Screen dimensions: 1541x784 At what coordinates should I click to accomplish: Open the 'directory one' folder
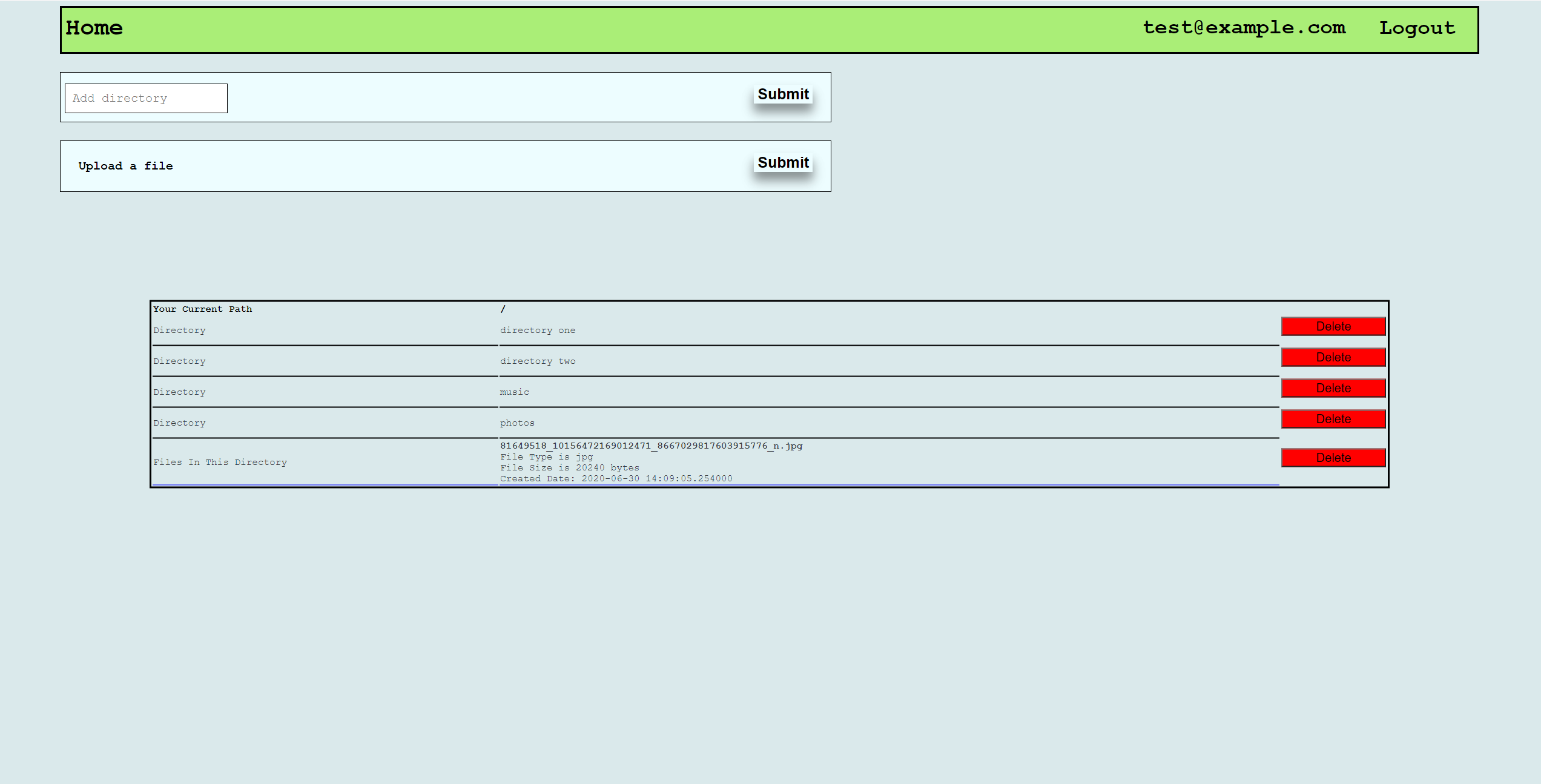(x=537, y=331)
